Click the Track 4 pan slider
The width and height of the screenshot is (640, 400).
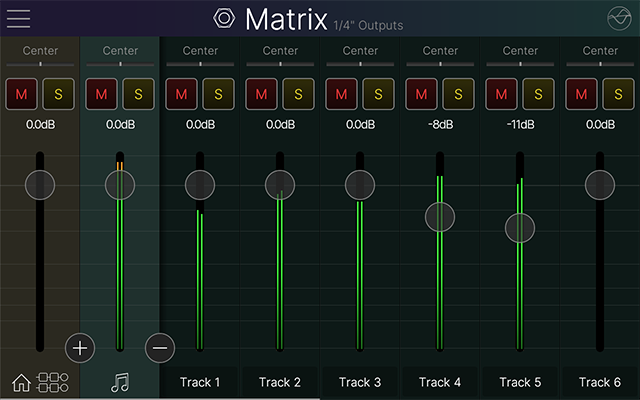click(440, 64)
